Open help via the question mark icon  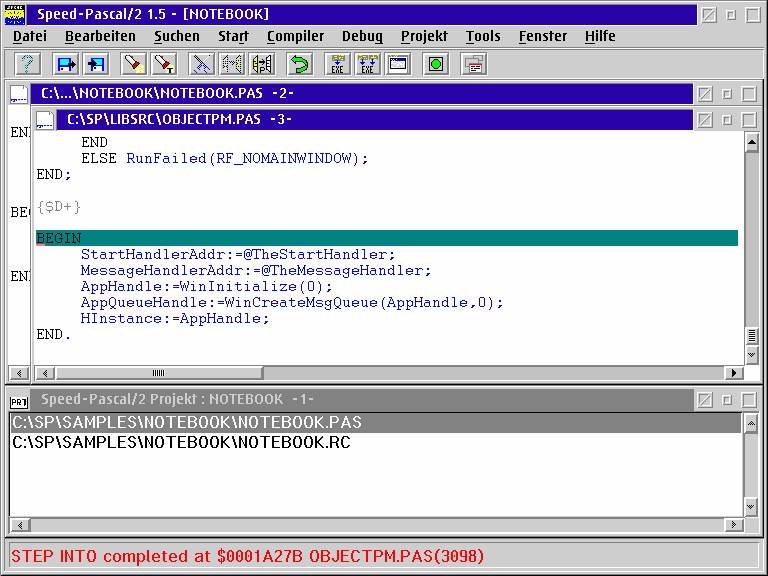(27, 64)
